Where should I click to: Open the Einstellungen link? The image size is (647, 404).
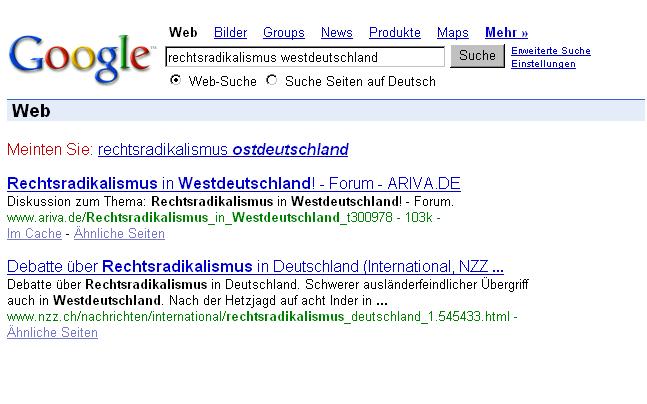(x=543, y=64)
